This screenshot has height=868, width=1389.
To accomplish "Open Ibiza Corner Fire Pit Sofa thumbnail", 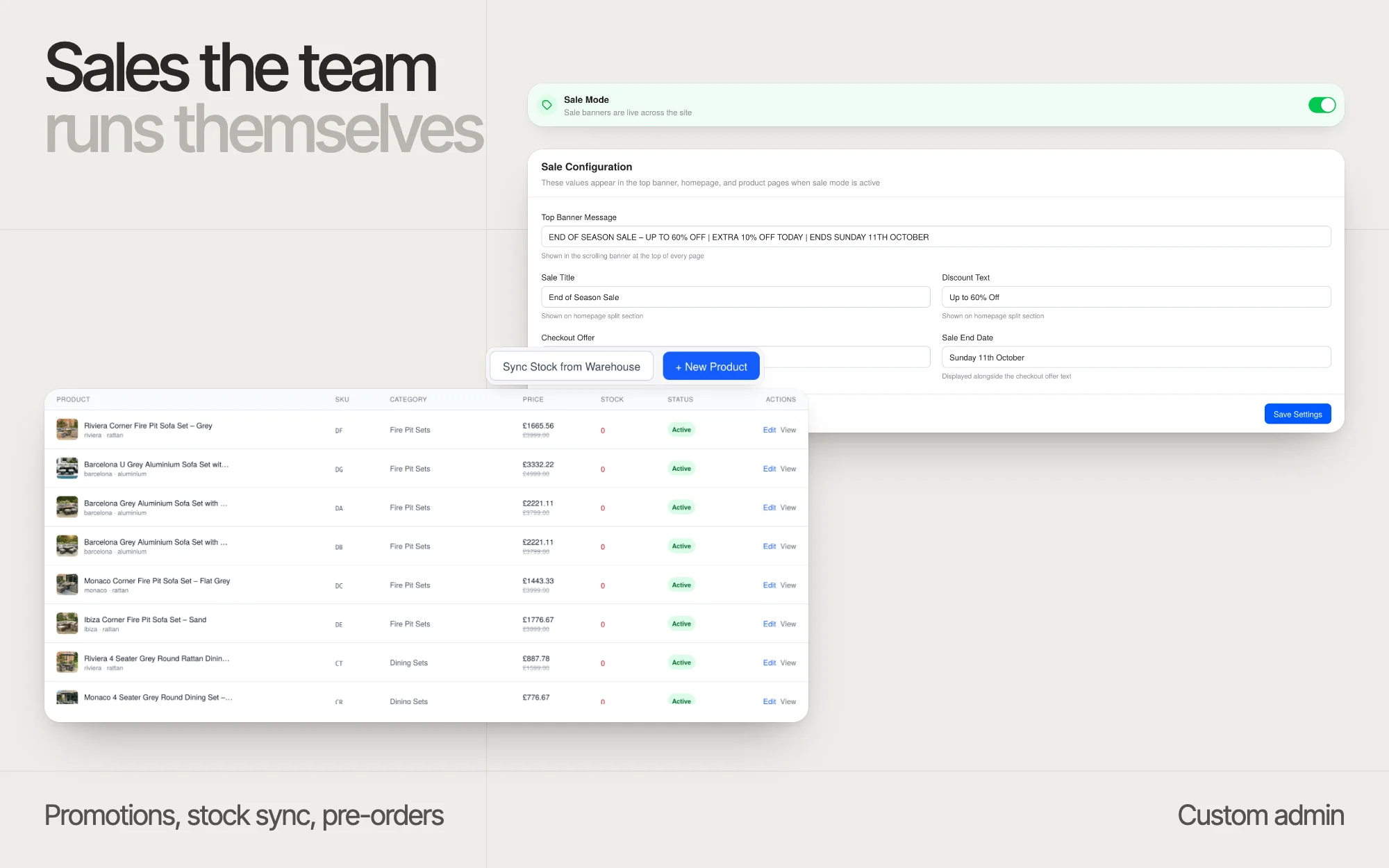I will click(x=67, y=624).
